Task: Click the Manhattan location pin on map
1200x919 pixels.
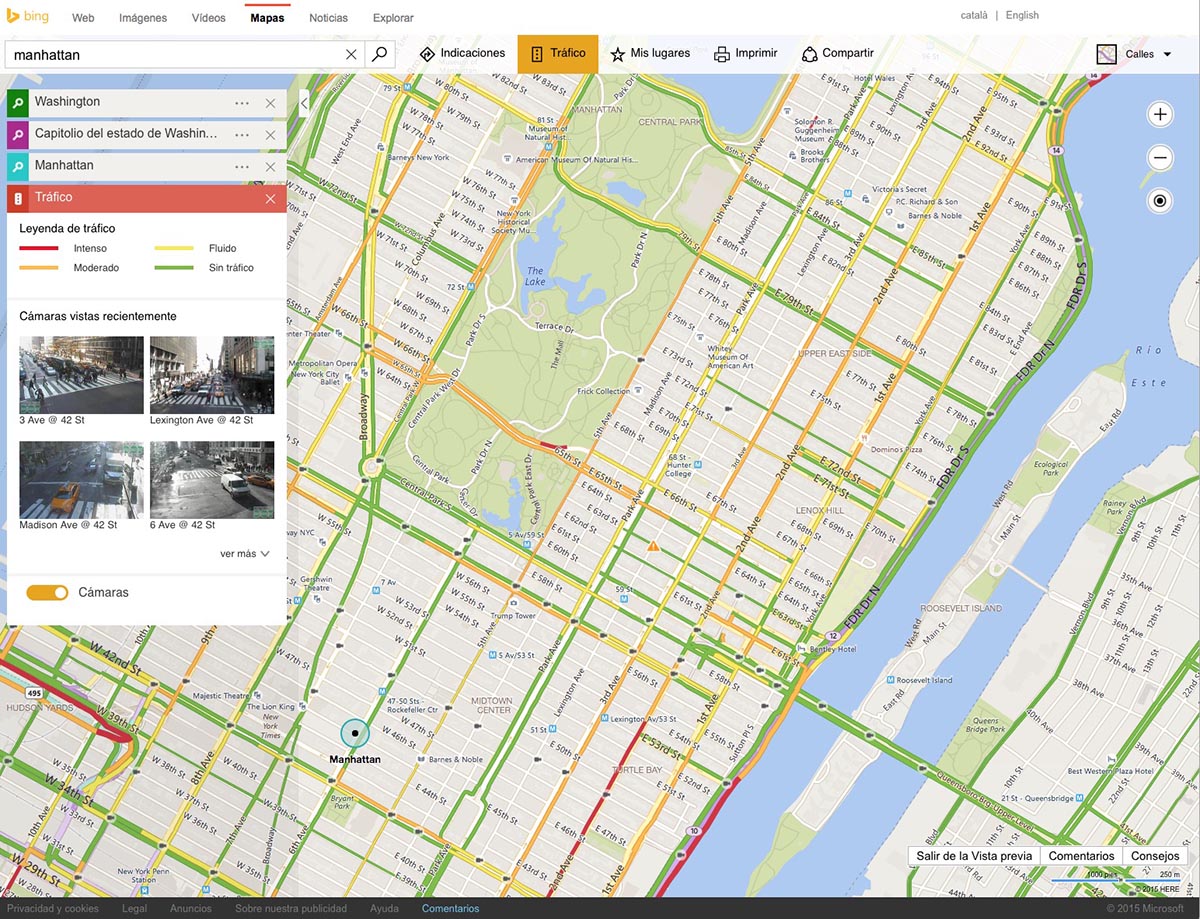Action: coord(354,733)
